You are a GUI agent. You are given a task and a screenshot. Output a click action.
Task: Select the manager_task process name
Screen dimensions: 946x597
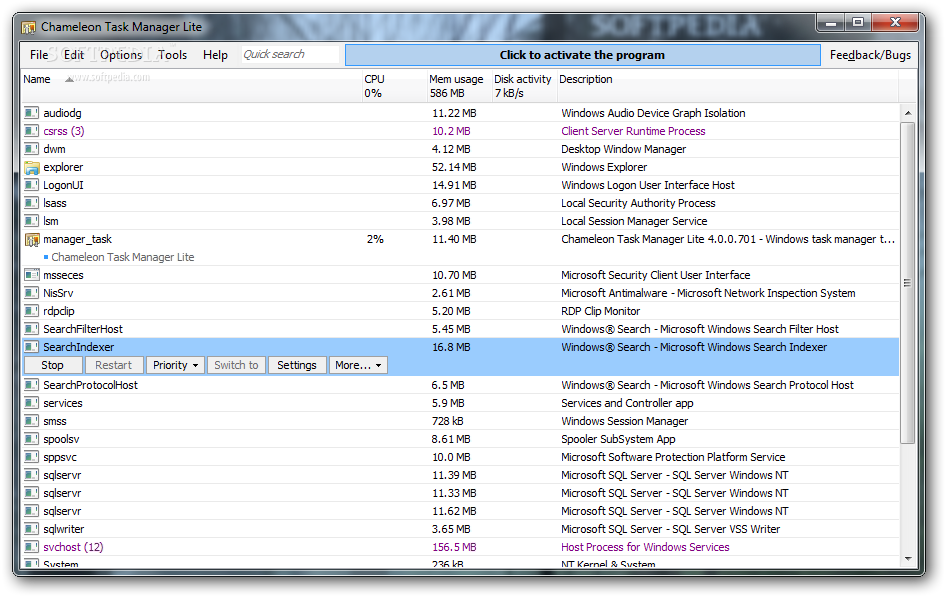(77, 239)
